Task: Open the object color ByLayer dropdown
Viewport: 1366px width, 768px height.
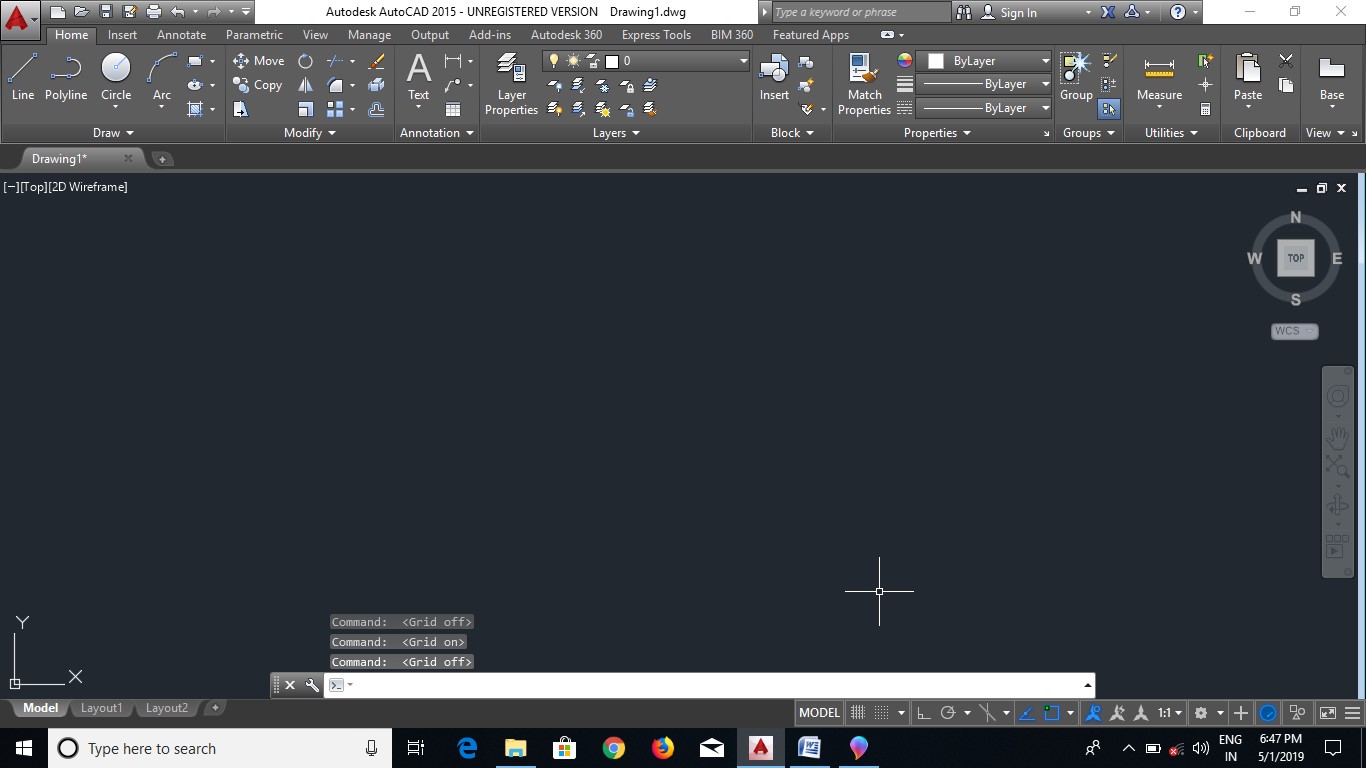Action: 985,61
